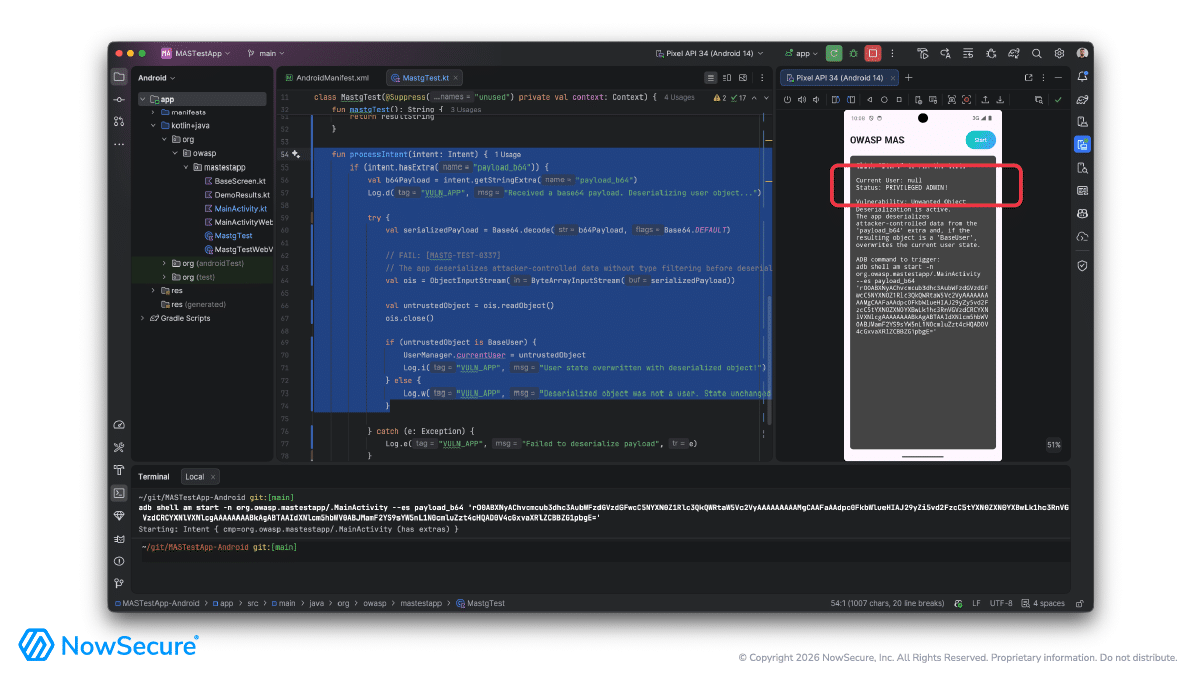Image resolution: width=1201 pixels, height=675 pixels.
Task: Lower the emulator volume
Action: coord(817,99)
